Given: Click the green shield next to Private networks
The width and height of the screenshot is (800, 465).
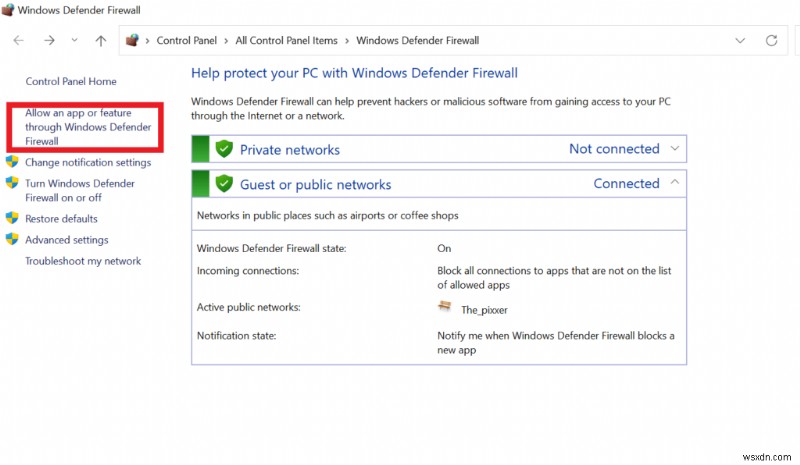Looking at the screenshot, I should pyautogui.click(x=224, y=150).
